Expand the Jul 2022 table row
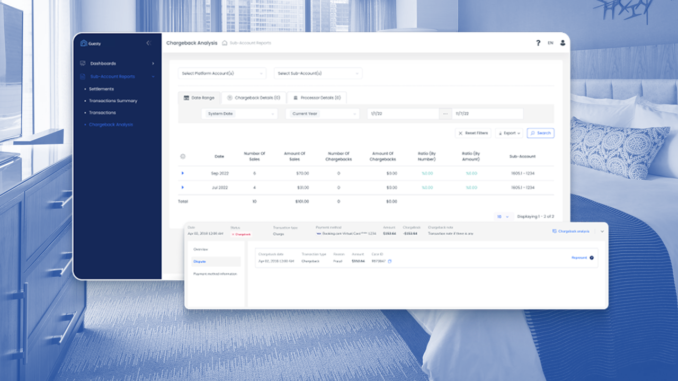Screen dimensions: 678x381 pos(182,187)
